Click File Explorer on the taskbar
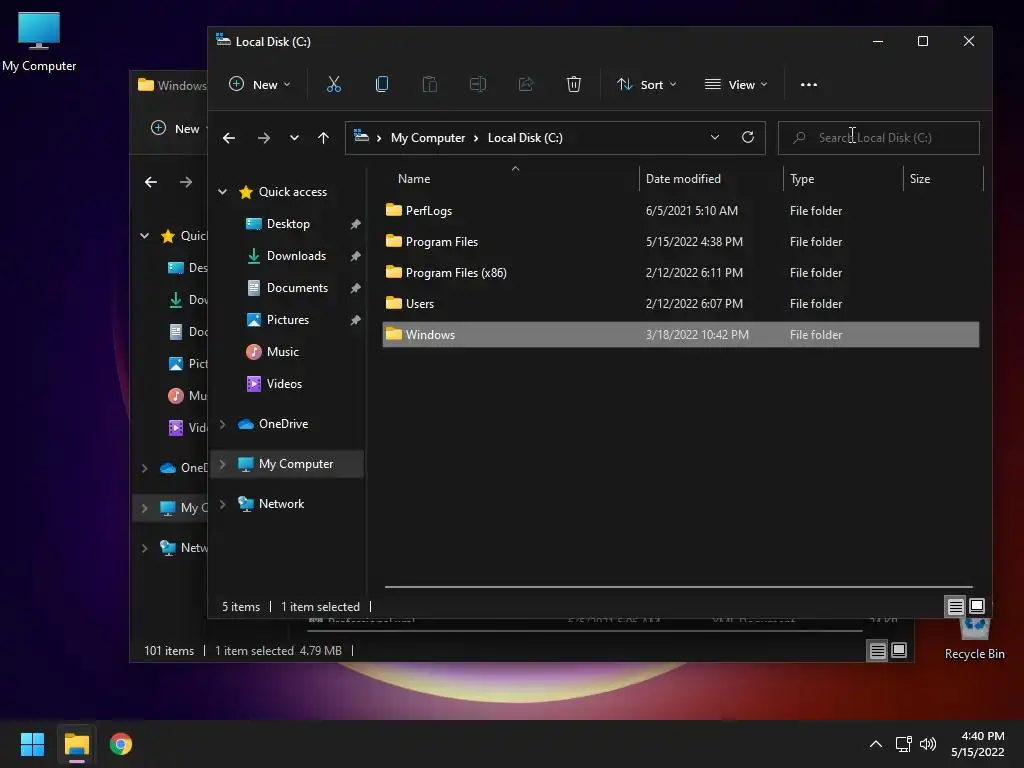The width and height of the screenshot is (1024, 768). (76, 744)
